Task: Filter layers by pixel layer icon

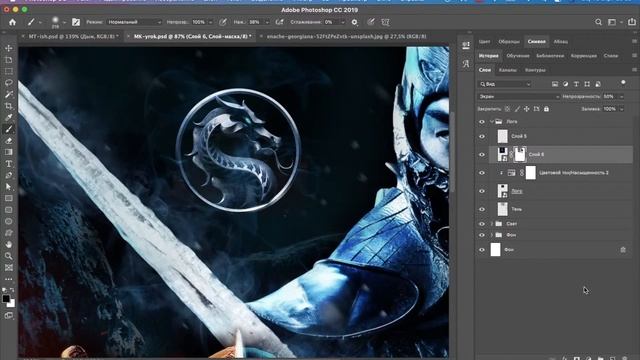Action: point(555,84)
